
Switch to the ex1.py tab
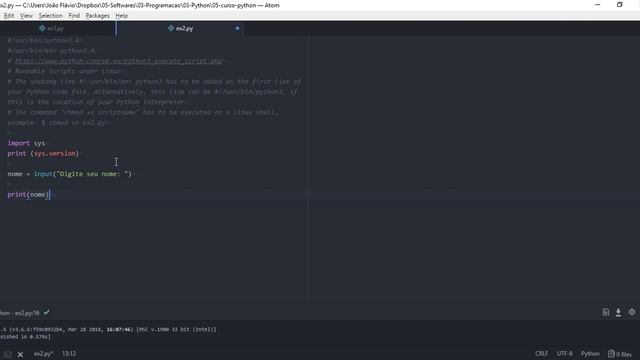point(55,29)
